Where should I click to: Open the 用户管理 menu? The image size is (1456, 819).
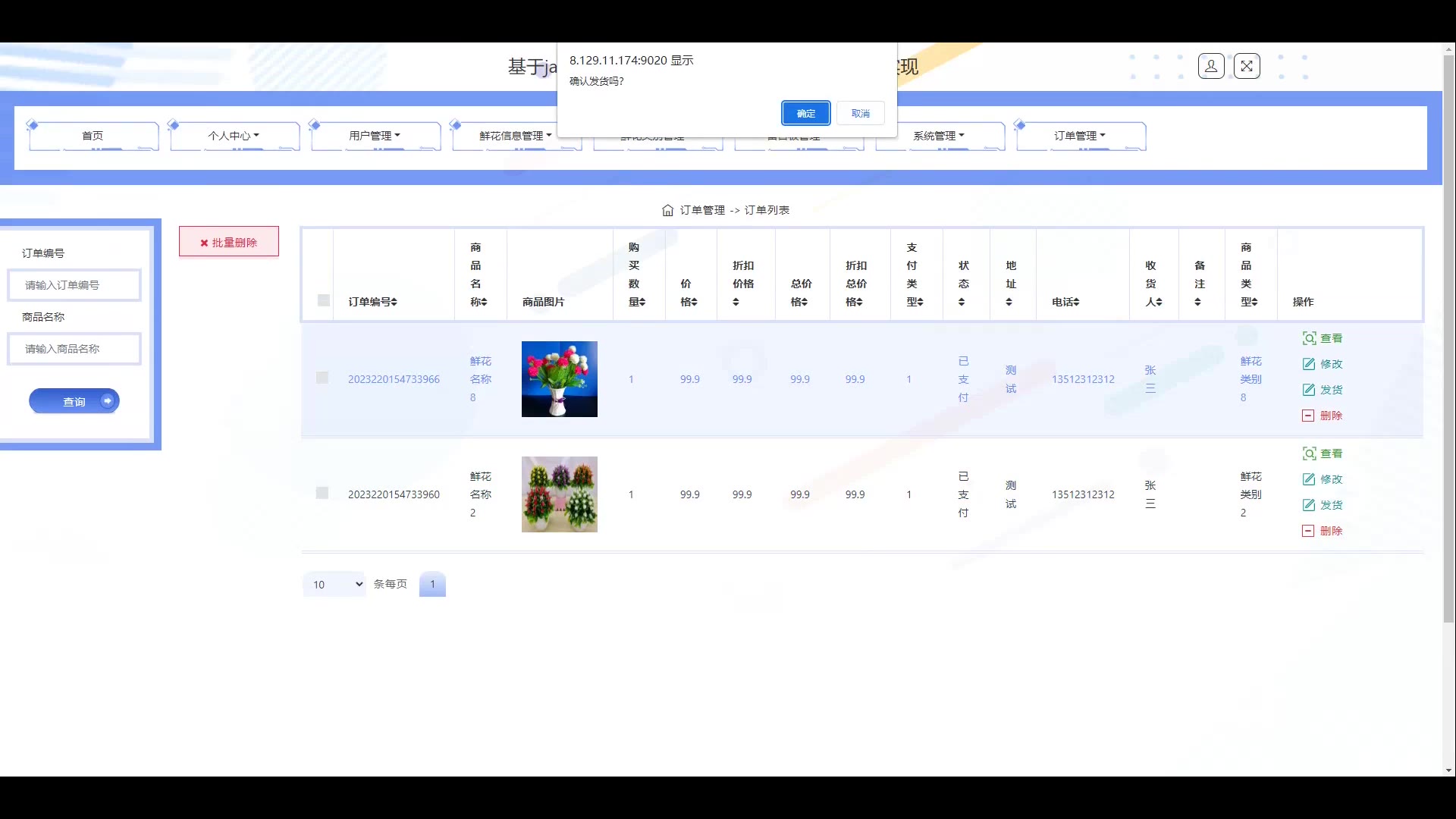[x=375, y=136]
